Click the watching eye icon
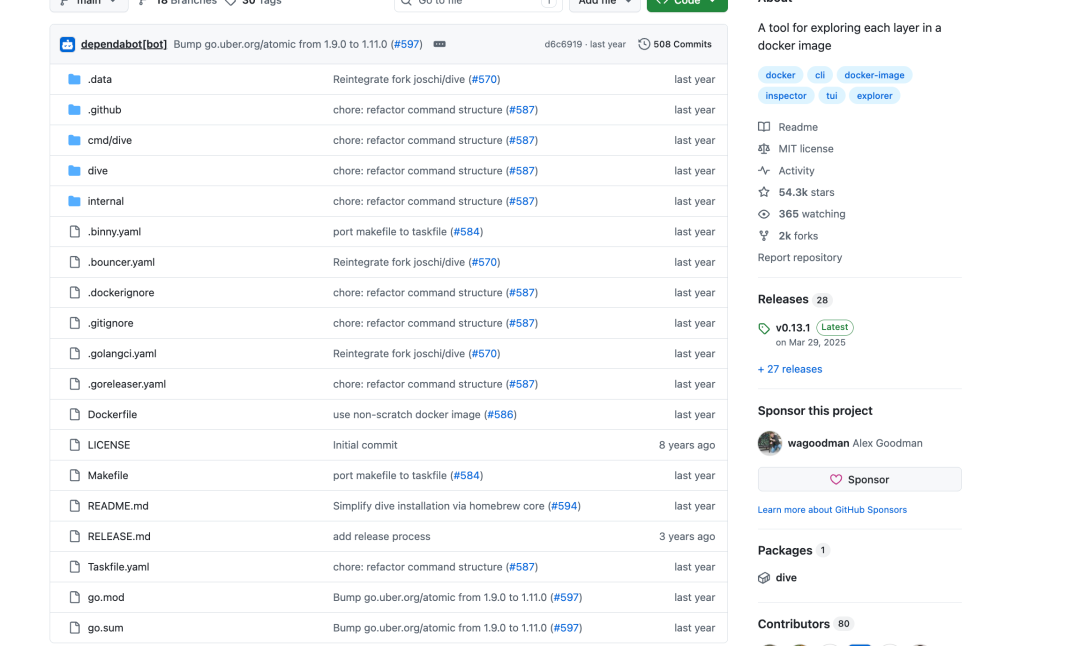The image size is (1080, 646). click(764, 214)
